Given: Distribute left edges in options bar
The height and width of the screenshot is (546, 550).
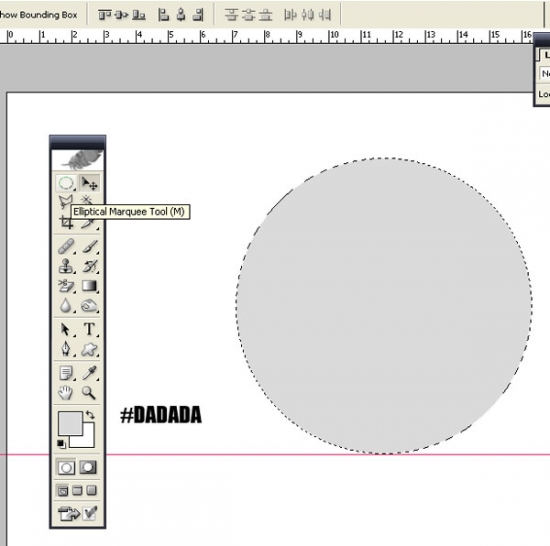Looking at the screenshot, I should tap(290, 15).
